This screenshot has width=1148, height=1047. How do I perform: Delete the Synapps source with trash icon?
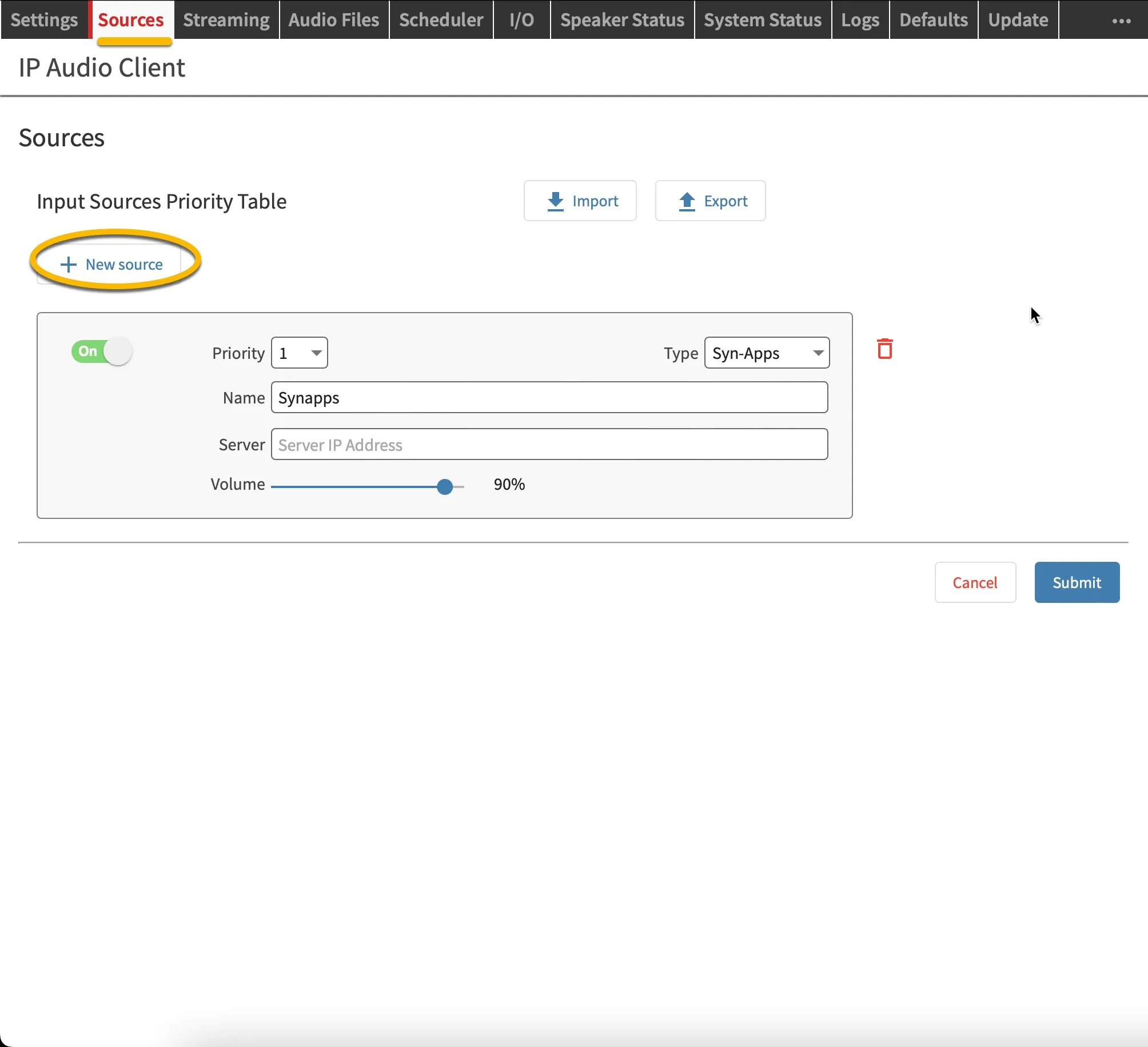tap(884, 349)
